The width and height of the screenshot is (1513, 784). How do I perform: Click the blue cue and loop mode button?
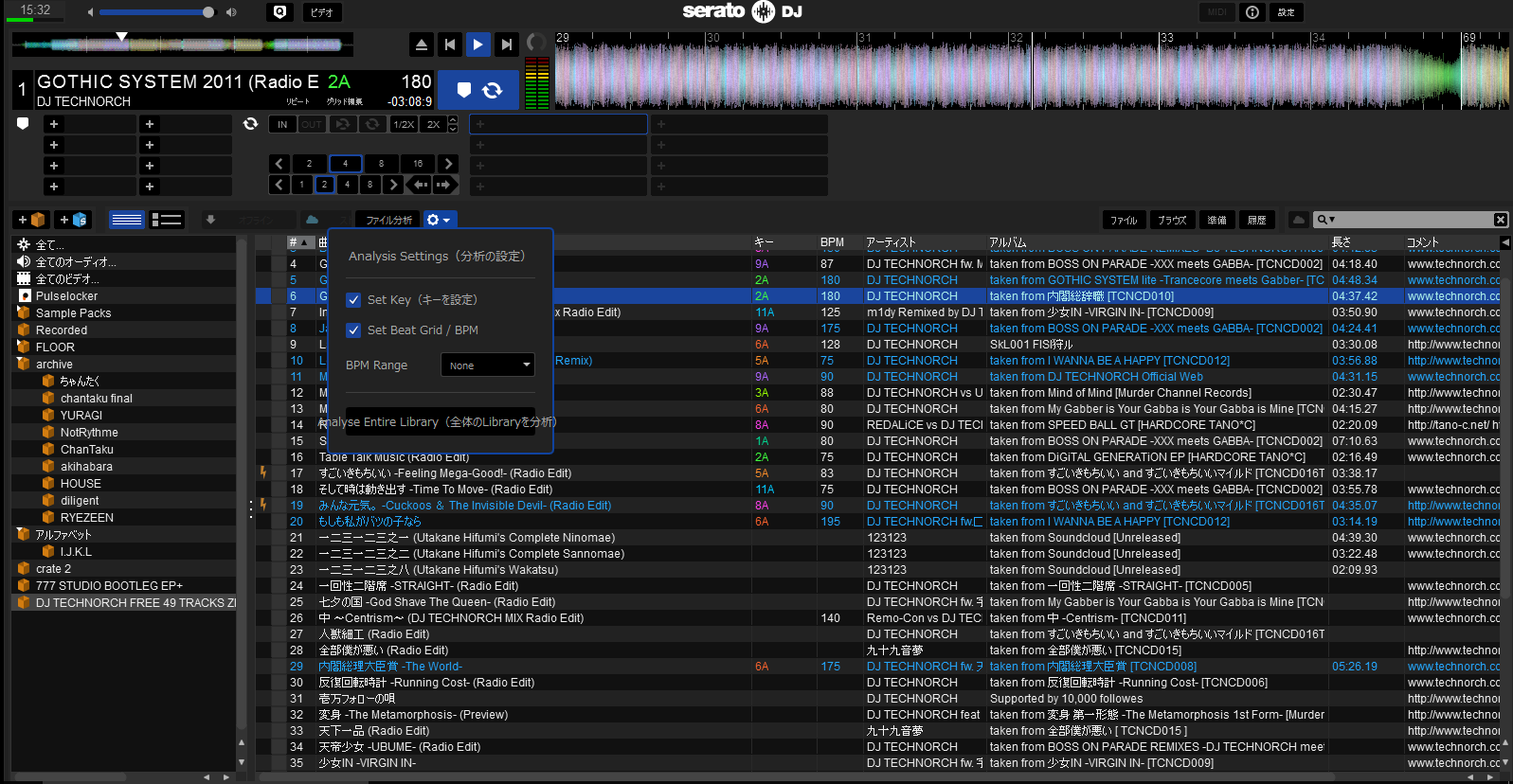click(477, 90)
